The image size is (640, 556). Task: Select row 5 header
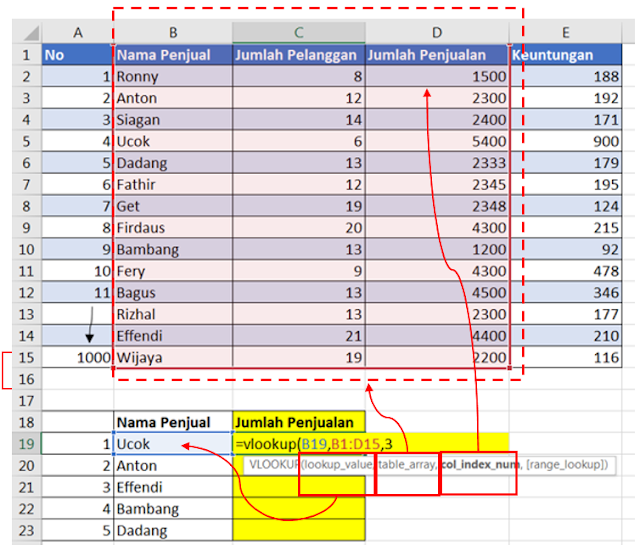coord(27,141)
